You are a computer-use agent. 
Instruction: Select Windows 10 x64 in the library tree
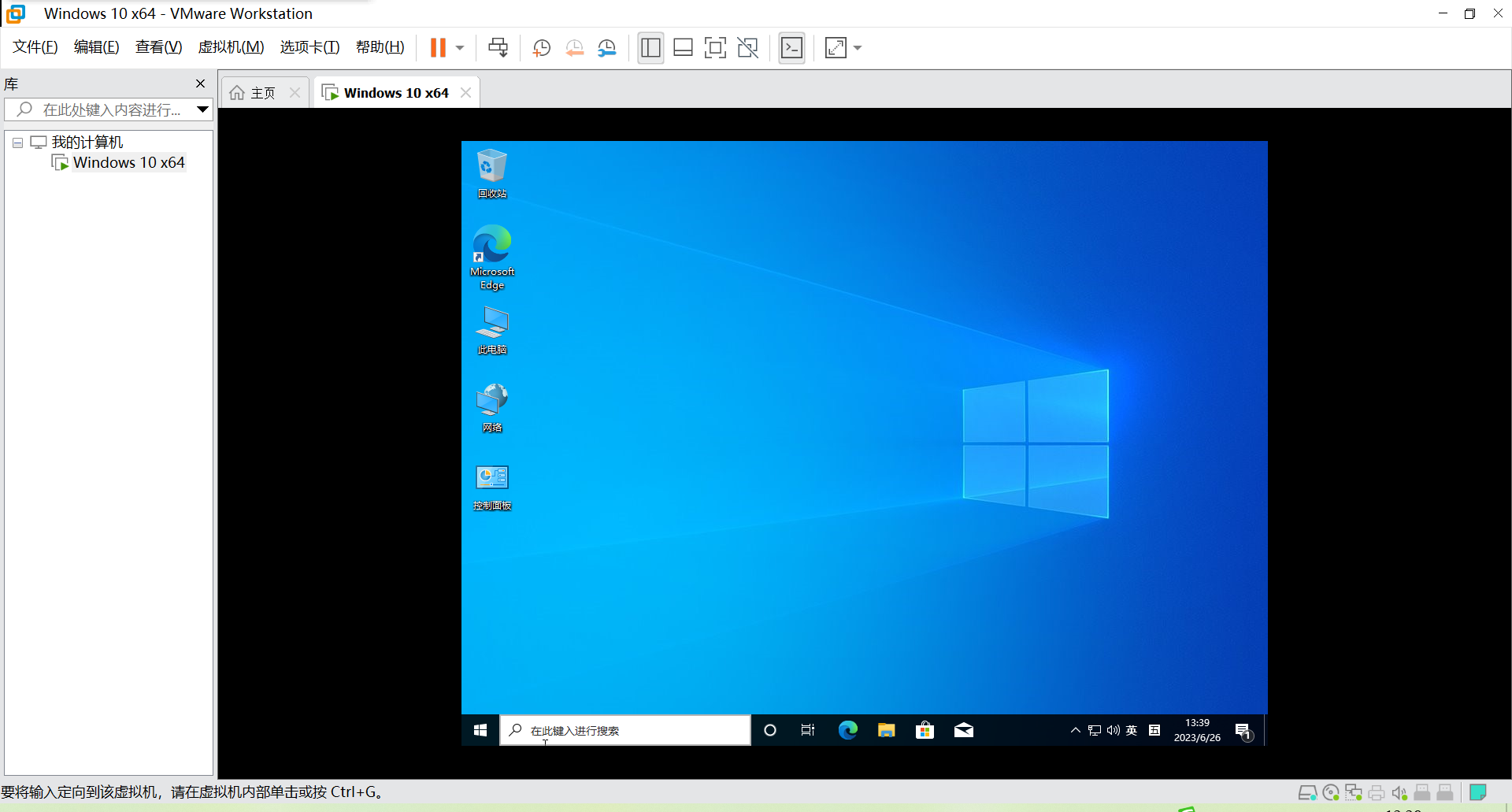pyautogui.click(x=128, y=163)
